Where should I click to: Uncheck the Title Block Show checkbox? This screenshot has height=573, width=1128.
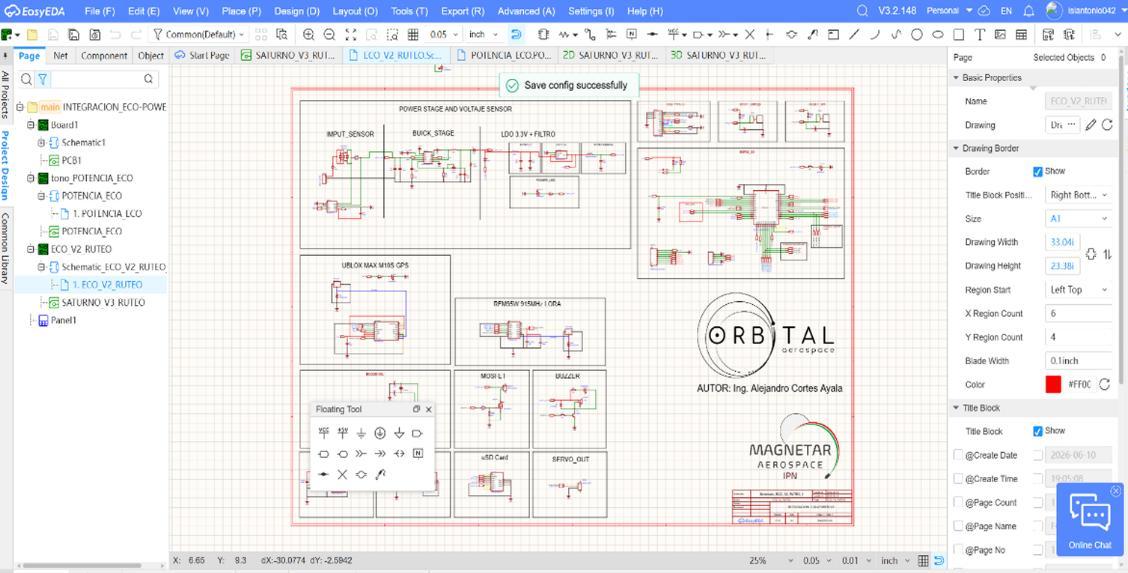pyautogui.click(x=1037, y=431)
